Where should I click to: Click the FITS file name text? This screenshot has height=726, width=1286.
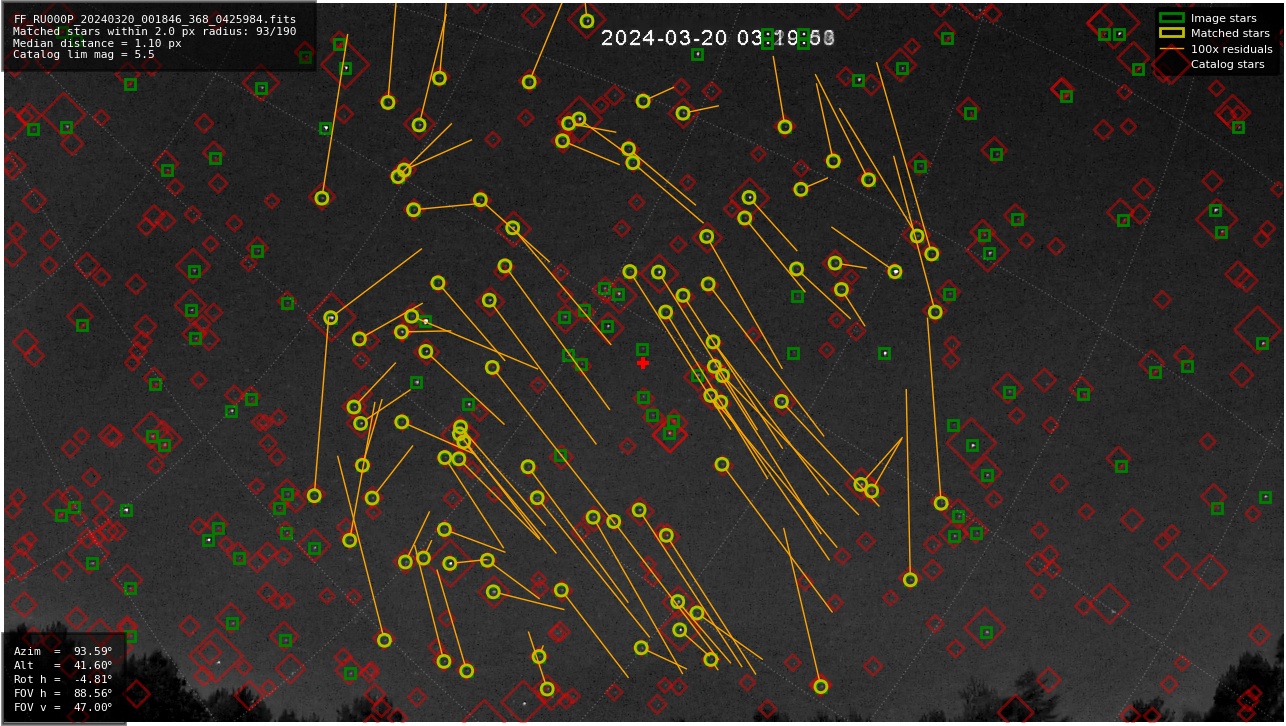point(155,19)
